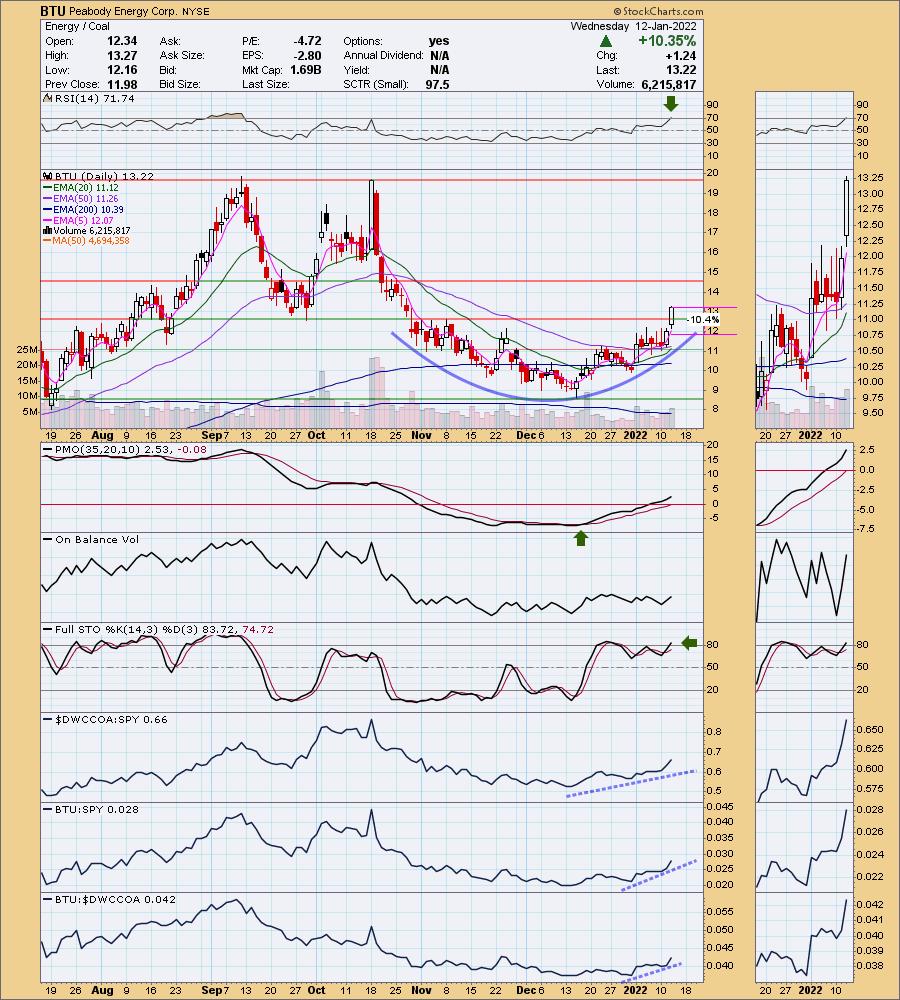The height and width of the screenshot is (1000, 900).
Task: Select the Low price value 12.16
Action: point(122,70)
